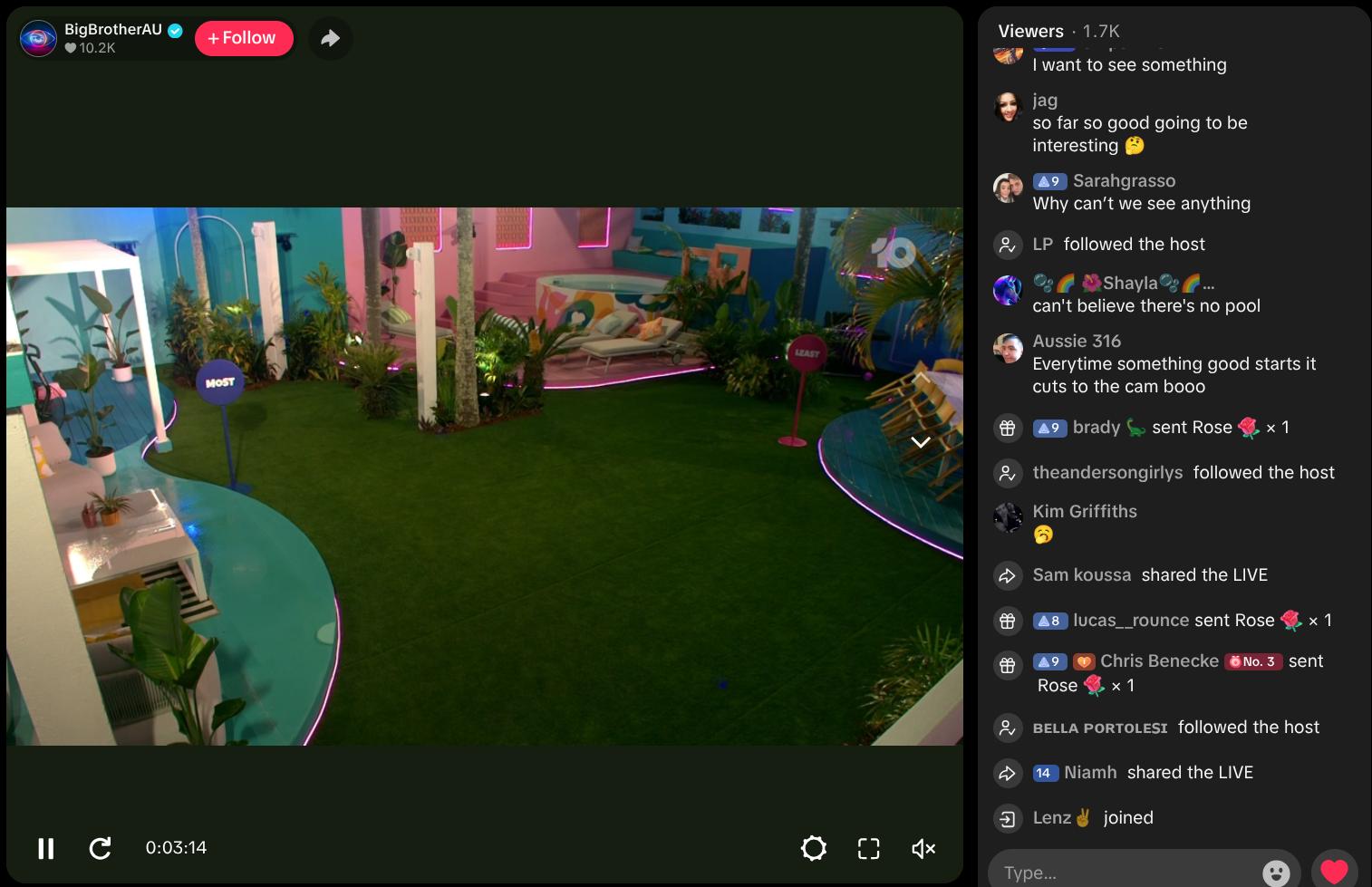
Task: Click the yawning emoji under Kim Griffiths
Action: click(1043, 535)
